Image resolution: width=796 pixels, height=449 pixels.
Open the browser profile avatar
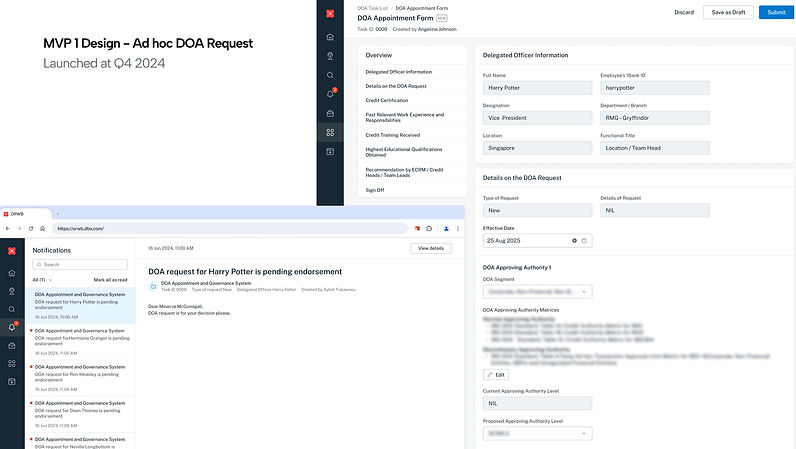[446, 229]
